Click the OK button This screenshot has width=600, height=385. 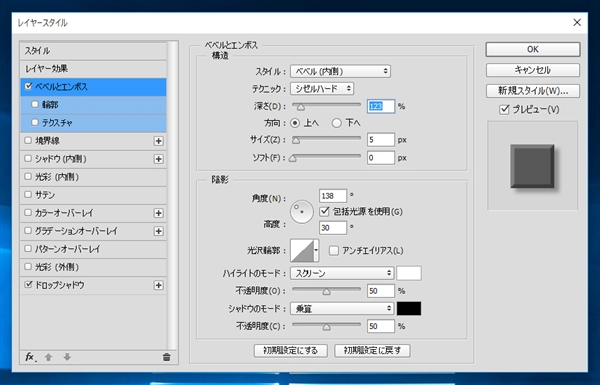[533, 49]
